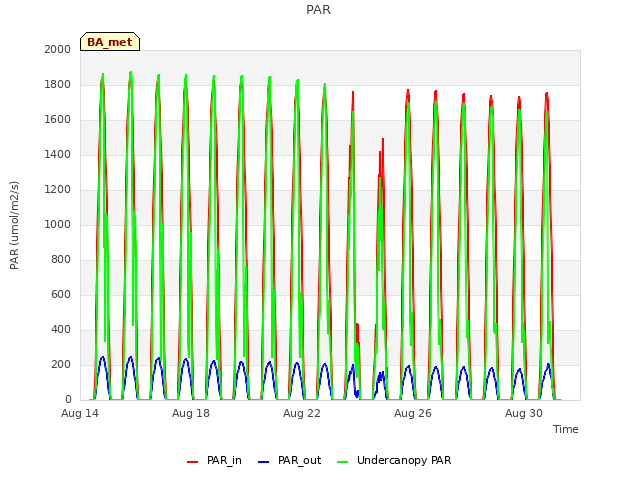Click the blue PAR_out legend swatch

coord(264,462)
